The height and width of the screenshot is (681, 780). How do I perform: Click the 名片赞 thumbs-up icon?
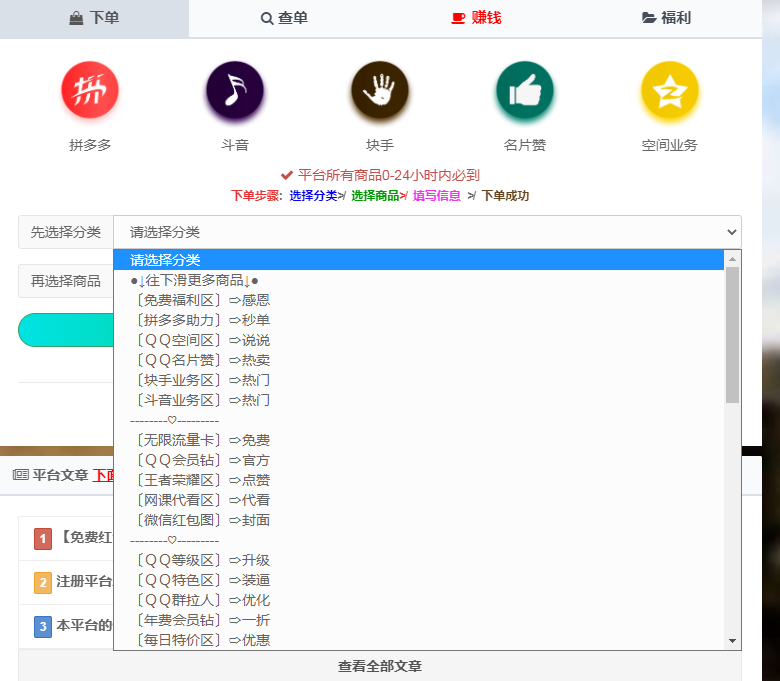click(524, 90)
